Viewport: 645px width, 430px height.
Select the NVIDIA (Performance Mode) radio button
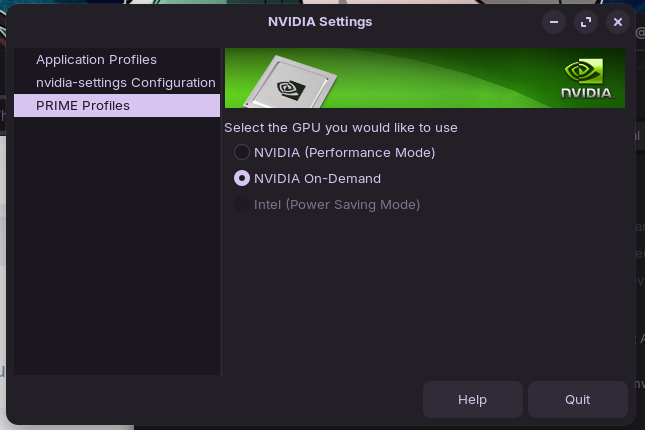(242, 153)
